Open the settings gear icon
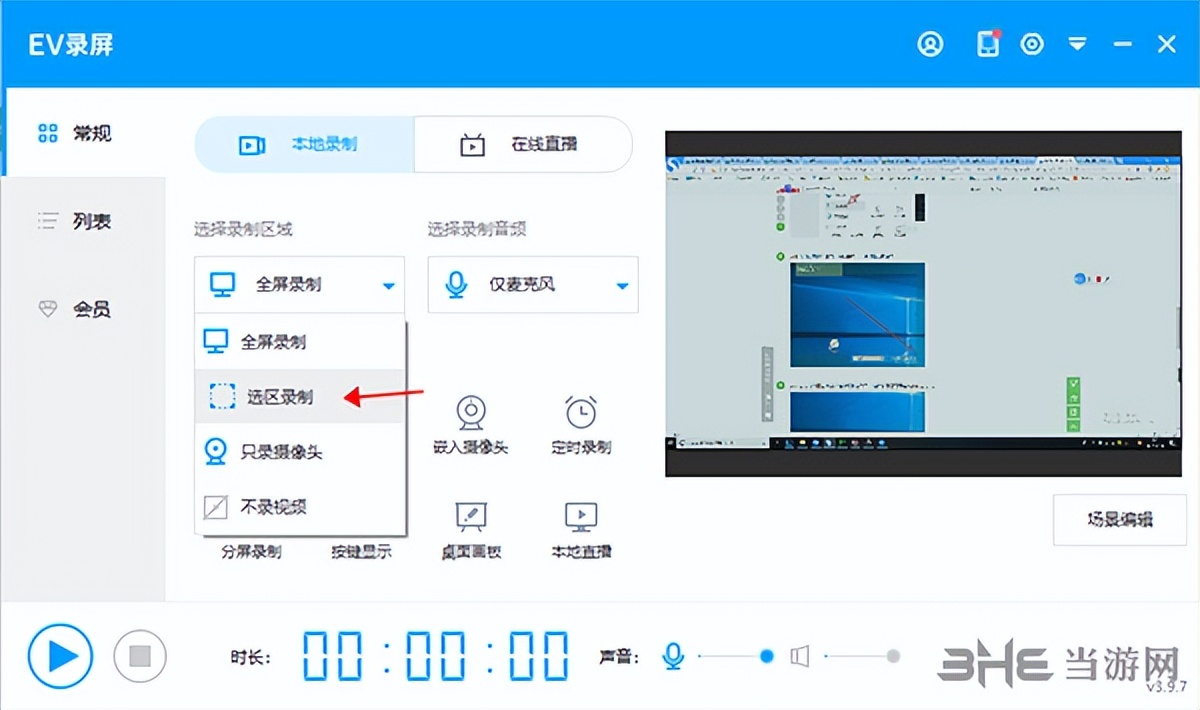 (x=1032, y=44)
